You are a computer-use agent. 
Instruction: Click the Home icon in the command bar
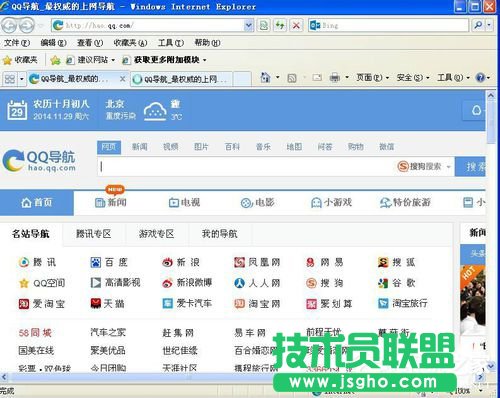(265, 78)
